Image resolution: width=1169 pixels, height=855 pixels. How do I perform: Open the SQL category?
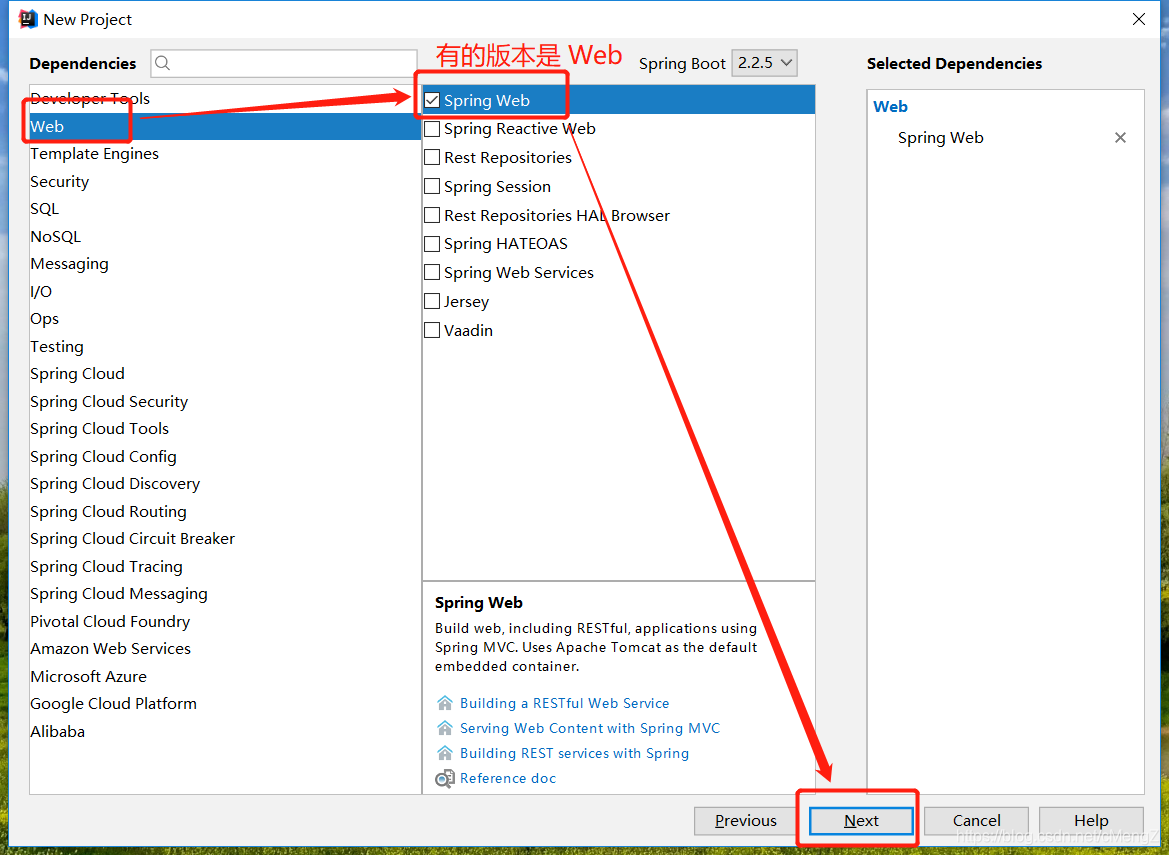coord(225,209)
